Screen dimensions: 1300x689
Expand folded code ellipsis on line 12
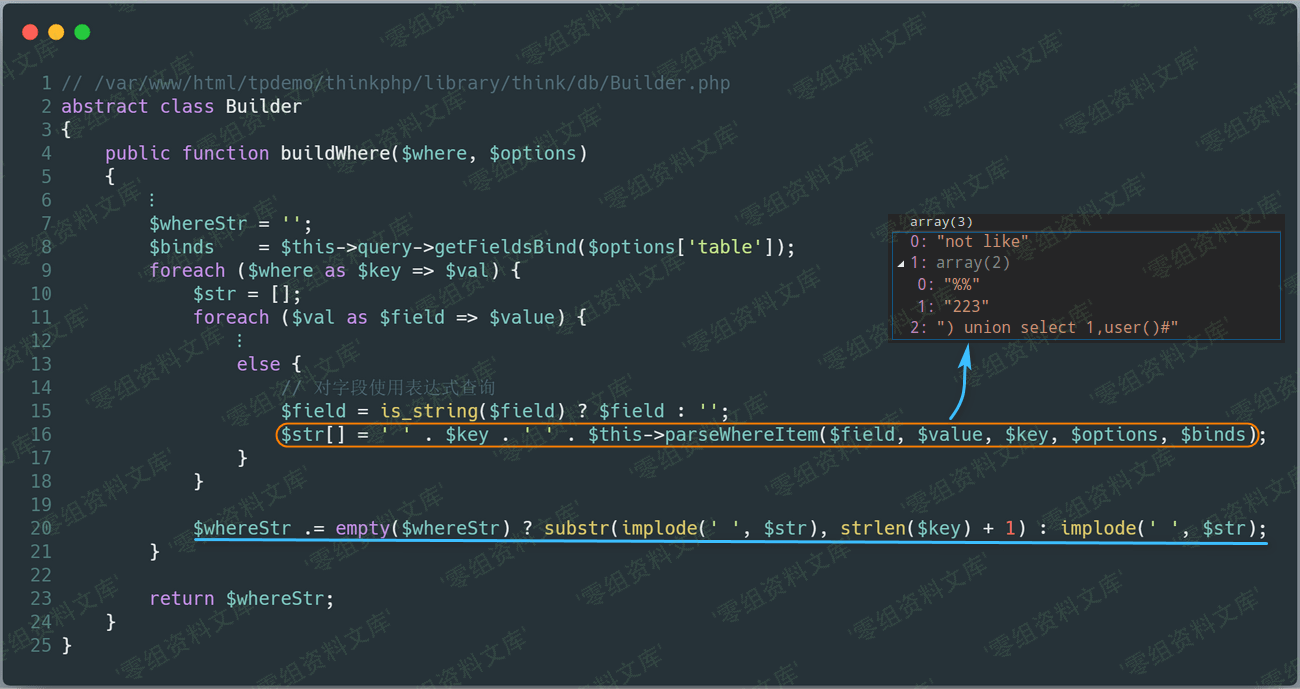240,341
